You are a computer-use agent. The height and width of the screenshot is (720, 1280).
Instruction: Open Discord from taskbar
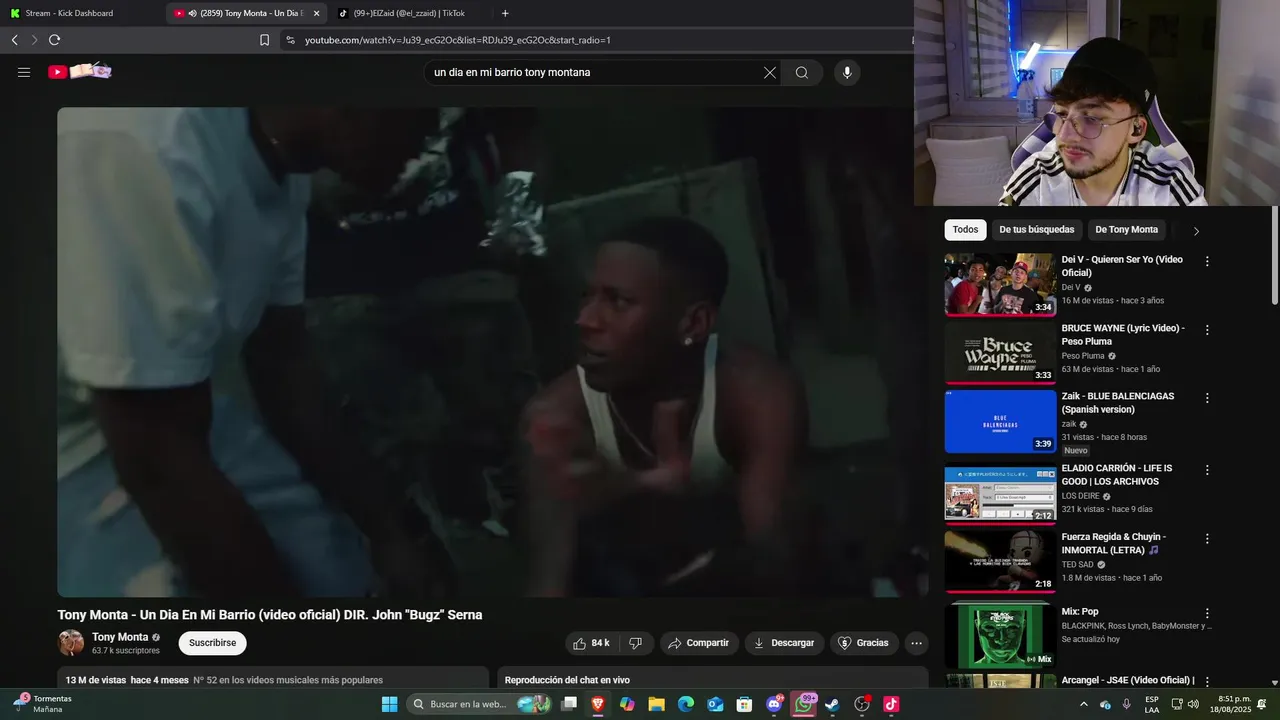[774, 704]
